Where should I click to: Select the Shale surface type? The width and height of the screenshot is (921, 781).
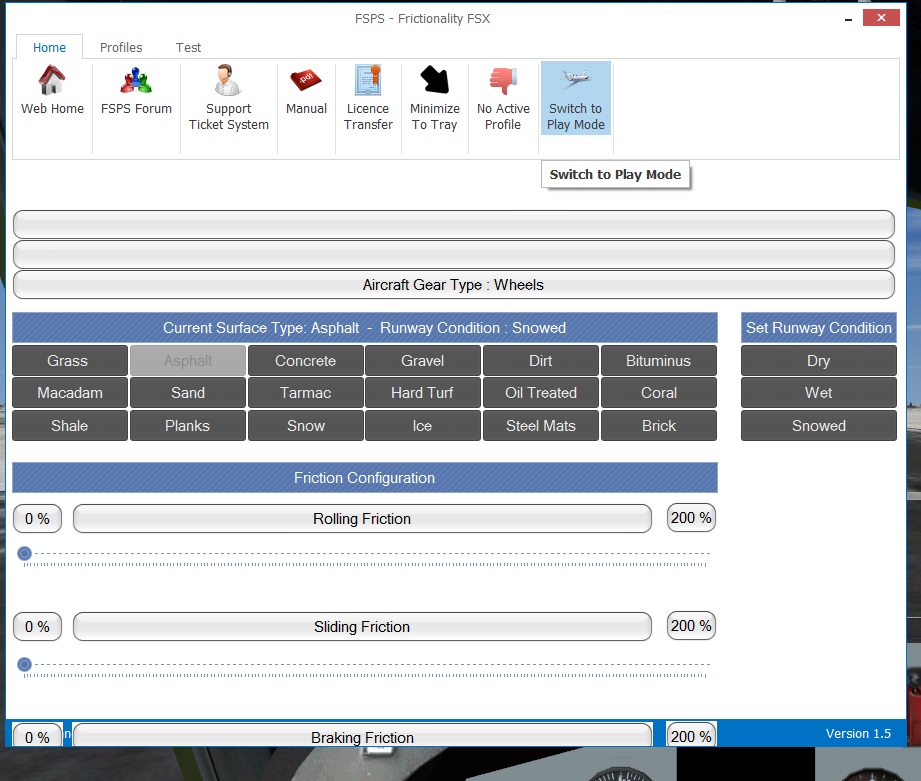[x=70, y=426]
